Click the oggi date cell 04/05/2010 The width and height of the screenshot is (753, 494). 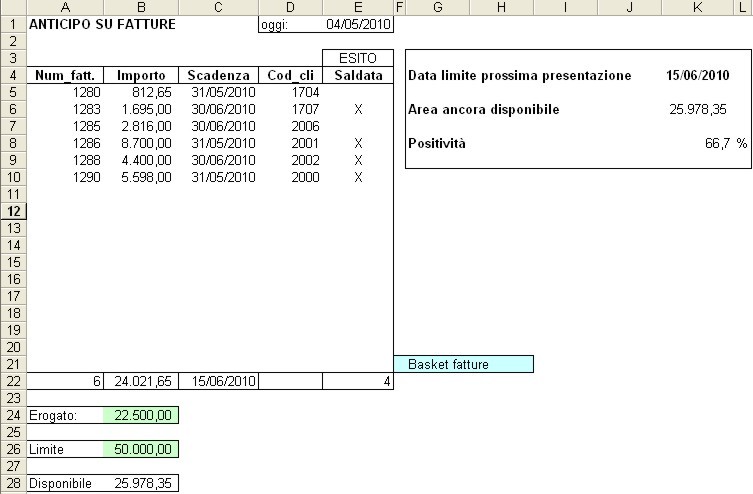pyautogui.click(x=358, y=25)
